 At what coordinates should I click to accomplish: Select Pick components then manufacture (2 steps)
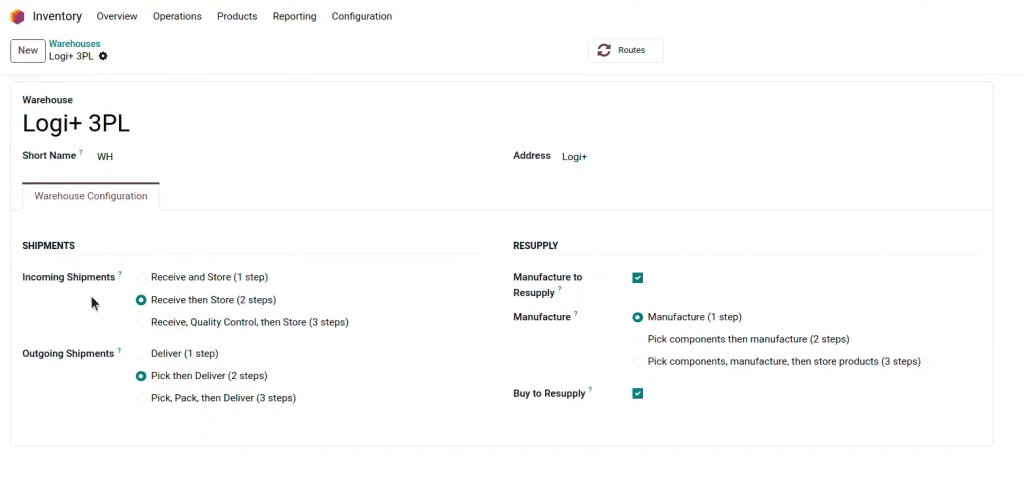pos(637,339)
